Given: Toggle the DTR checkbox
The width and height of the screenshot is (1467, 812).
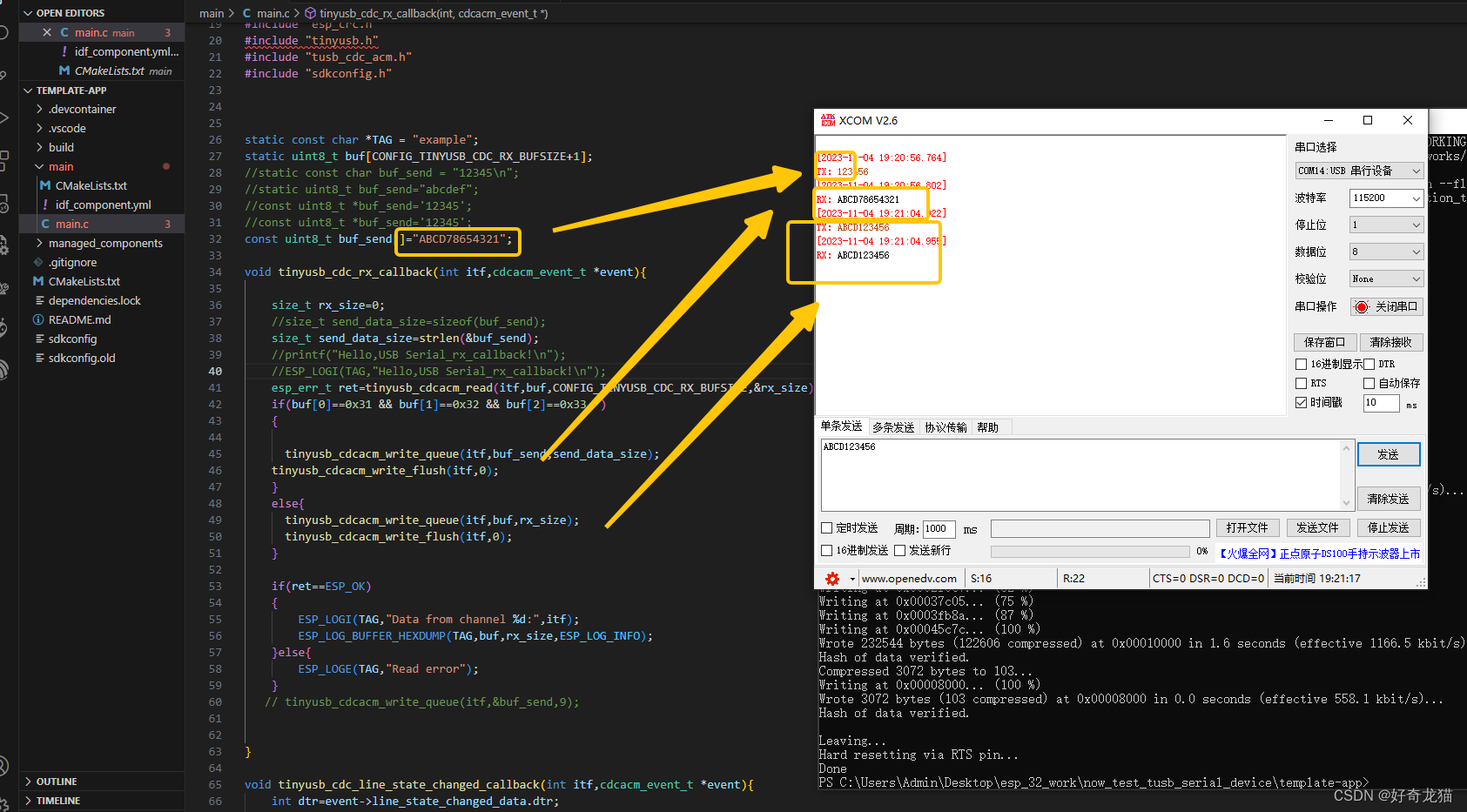Looking at the screenshot, I should [x=1369, y=364].
